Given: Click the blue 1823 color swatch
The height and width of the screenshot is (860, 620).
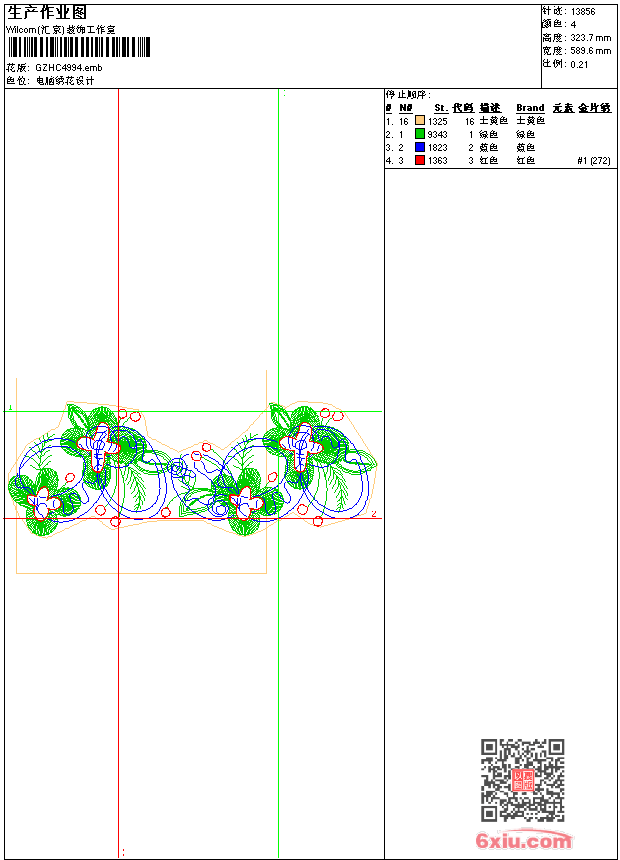Looking at the screenshot, I should 420,146.
